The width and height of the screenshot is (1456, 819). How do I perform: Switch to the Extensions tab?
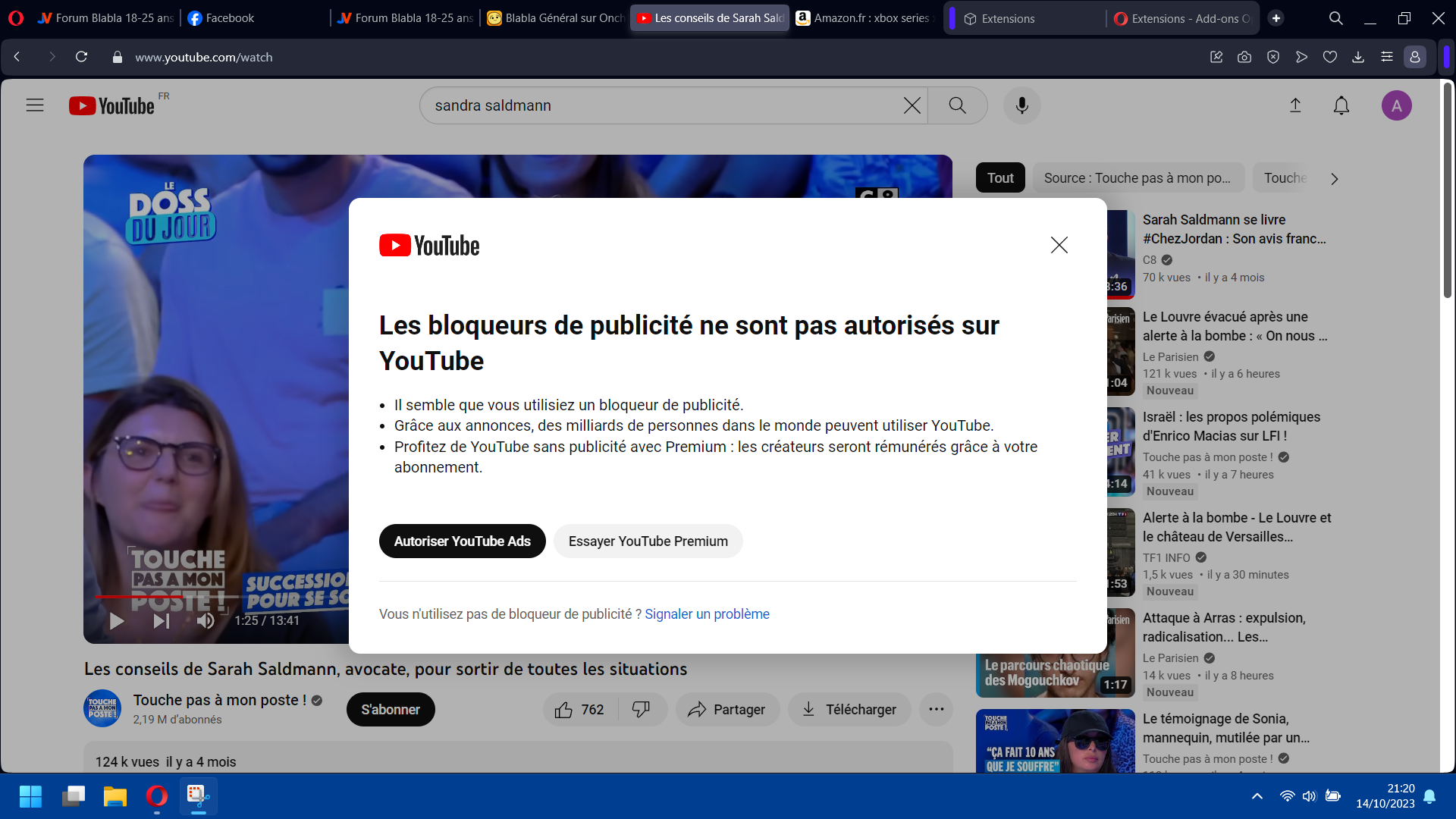point(1031,18)
